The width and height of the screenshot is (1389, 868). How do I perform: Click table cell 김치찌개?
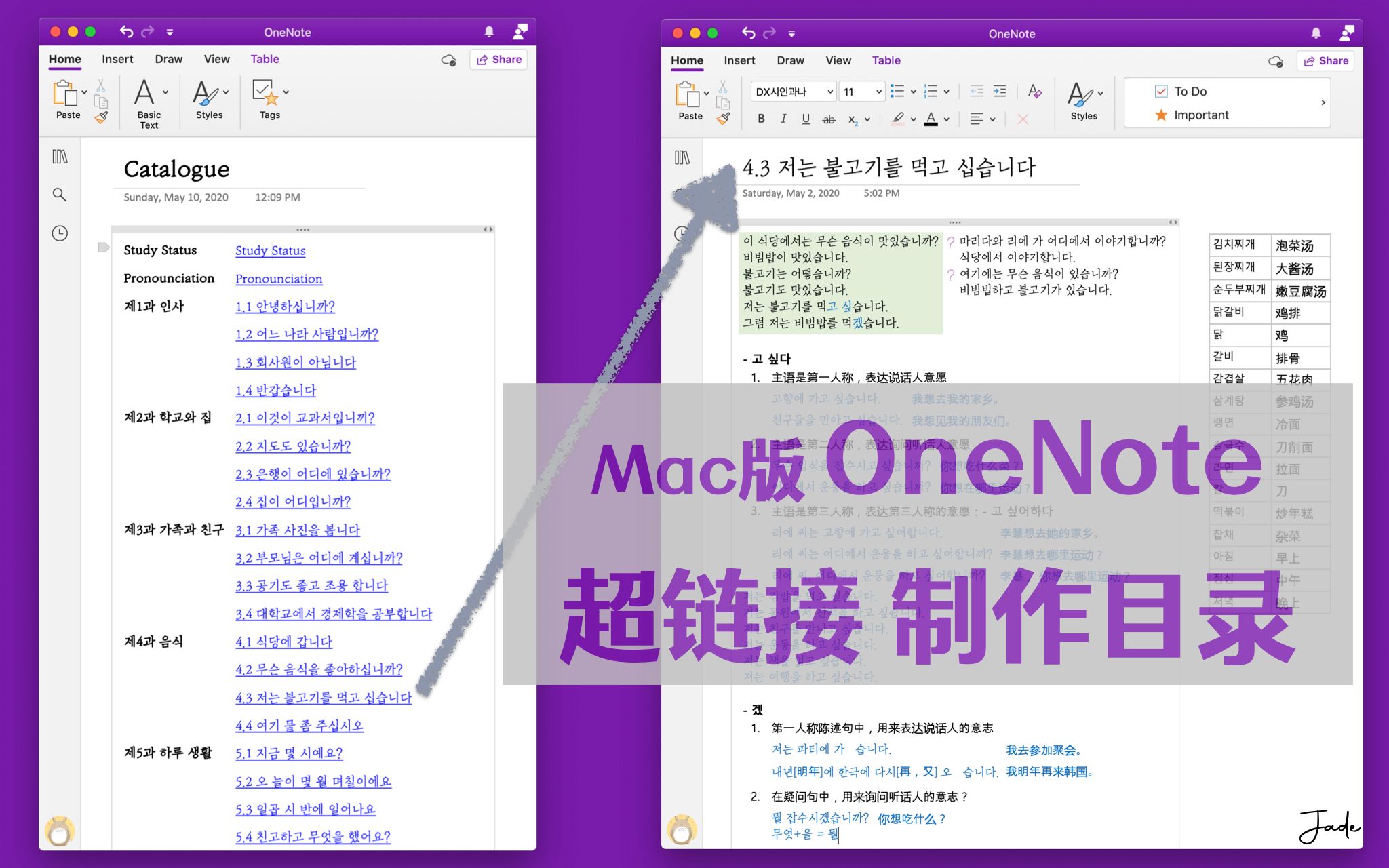tap(1239, 245)
